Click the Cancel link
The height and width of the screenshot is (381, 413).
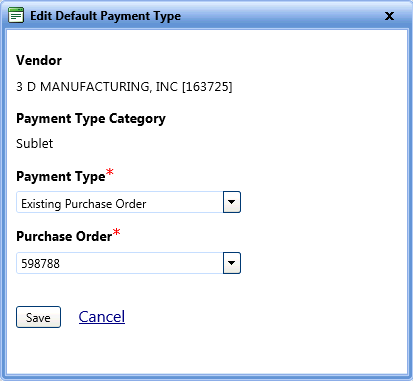(102, 317)
